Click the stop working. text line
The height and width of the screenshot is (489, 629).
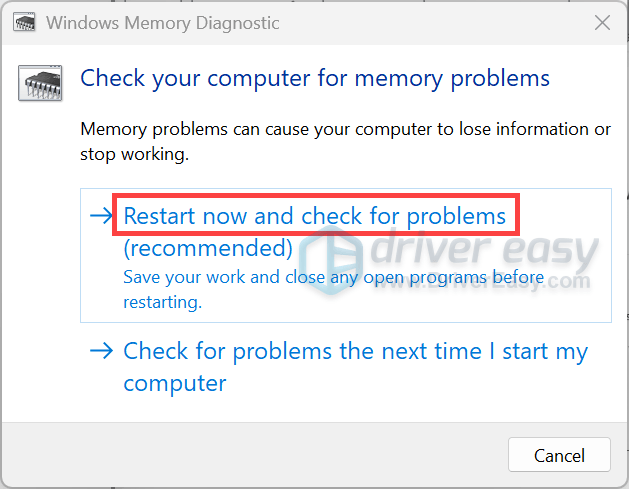point(134,154)
